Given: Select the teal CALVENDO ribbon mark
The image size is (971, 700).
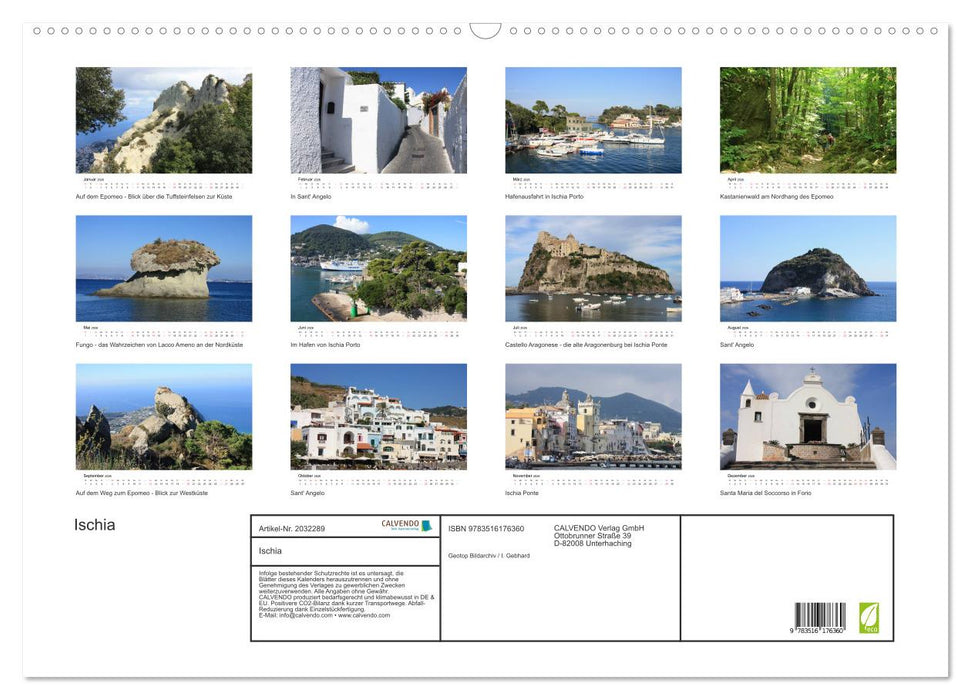Looking at the screenshot, I should [424, 523].
